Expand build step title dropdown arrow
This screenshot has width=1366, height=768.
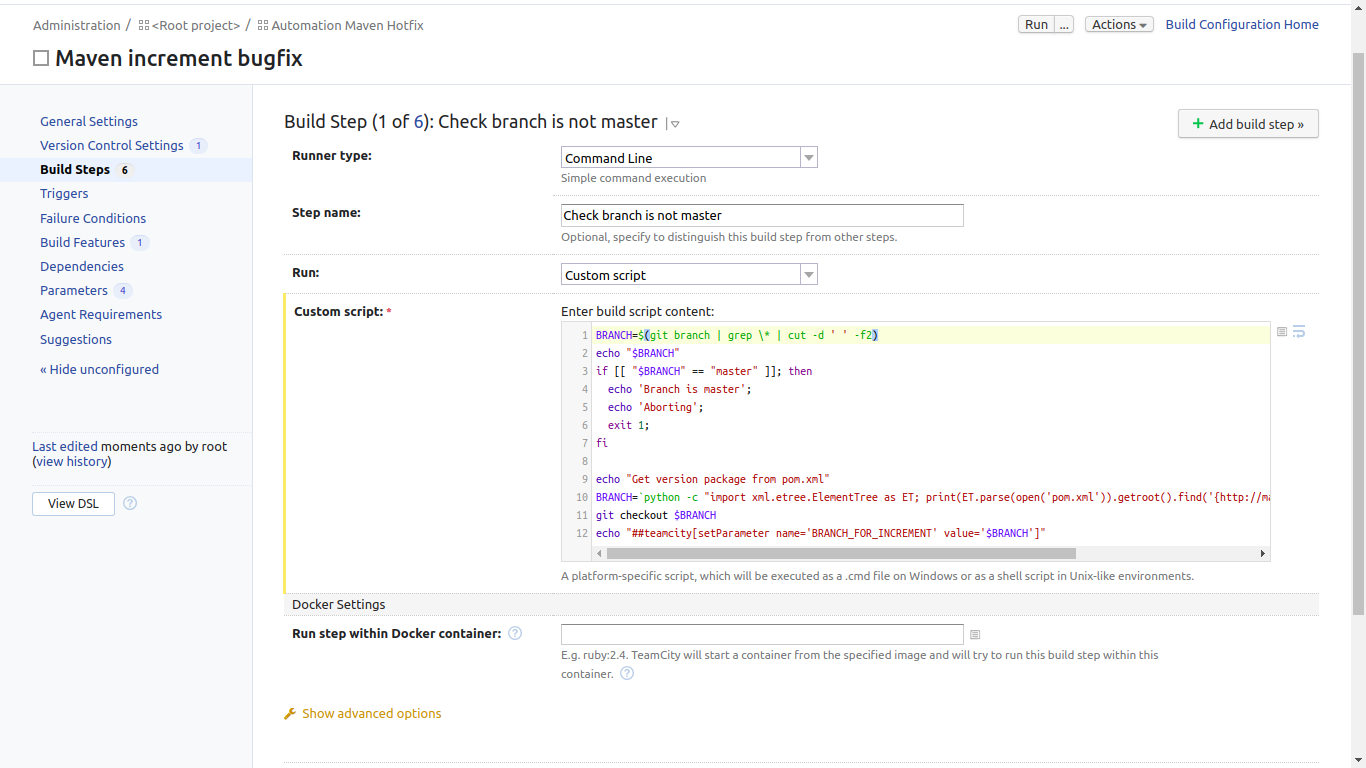pyautogui.click(x=675, y=124)
